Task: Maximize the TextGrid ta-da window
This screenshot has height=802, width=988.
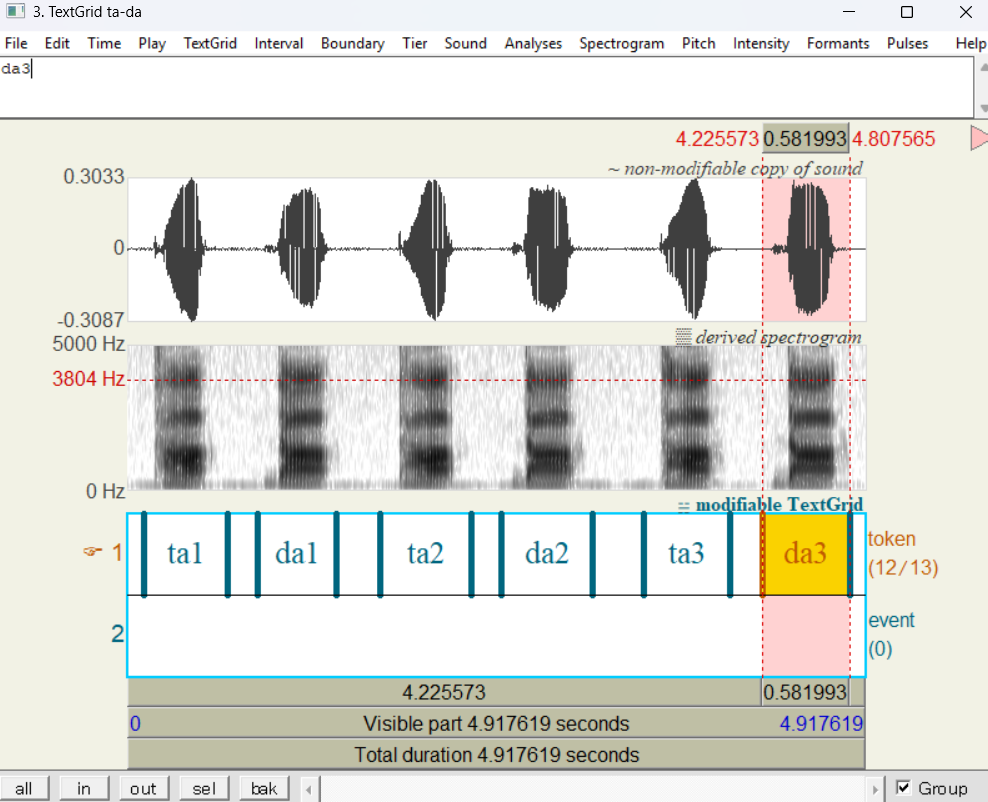Action: [x=907, y=12]
